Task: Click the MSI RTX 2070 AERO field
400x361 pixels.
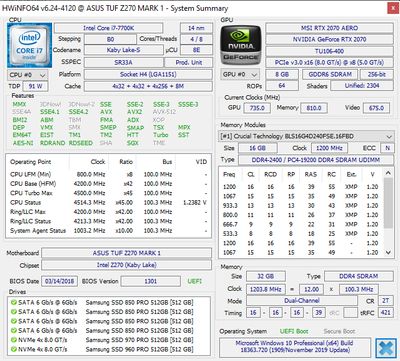Action: pos(329,28)
